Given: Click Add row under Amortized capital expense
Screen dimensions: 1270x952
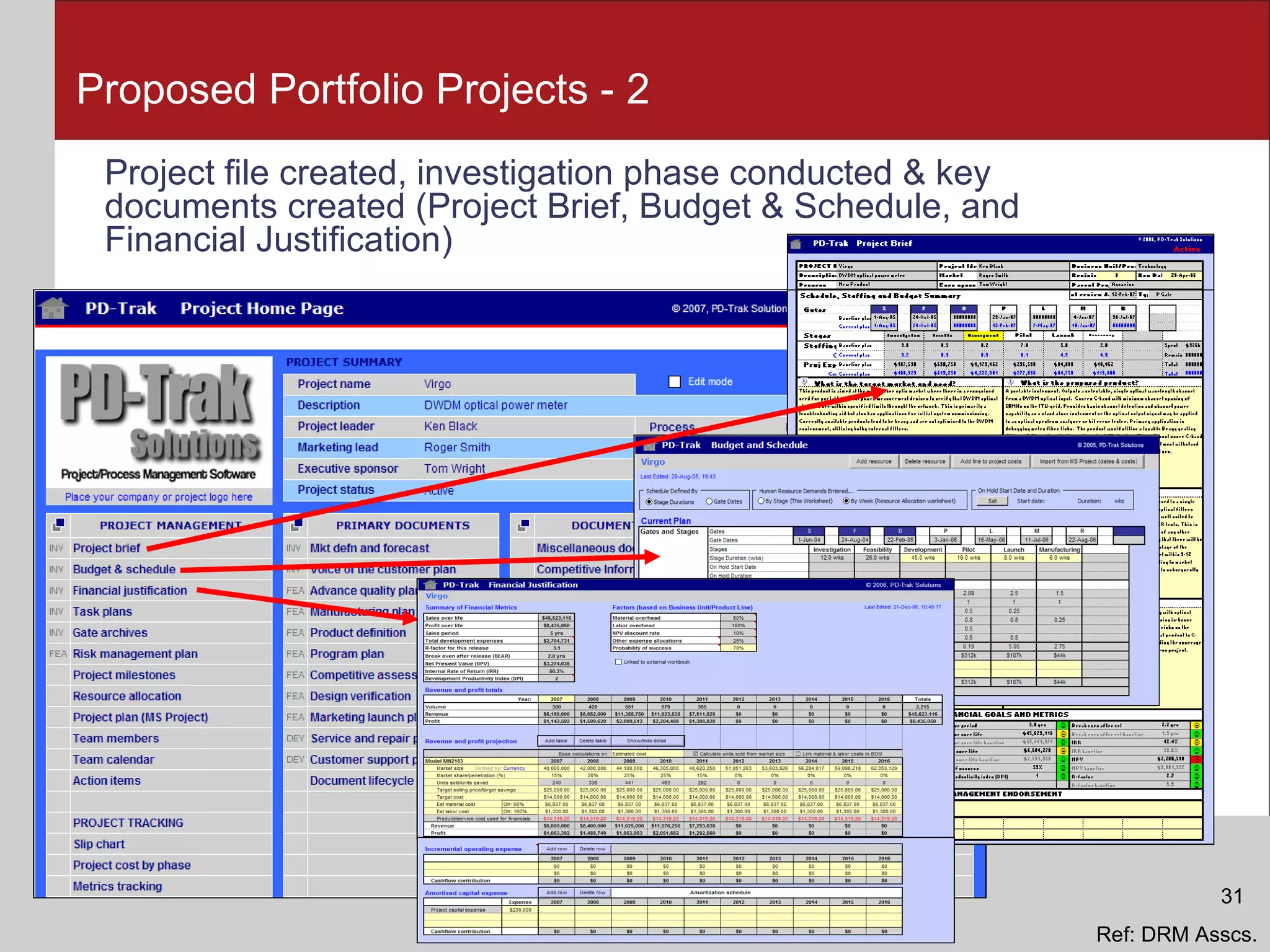Looking at the screenshot, I should 556,892.
